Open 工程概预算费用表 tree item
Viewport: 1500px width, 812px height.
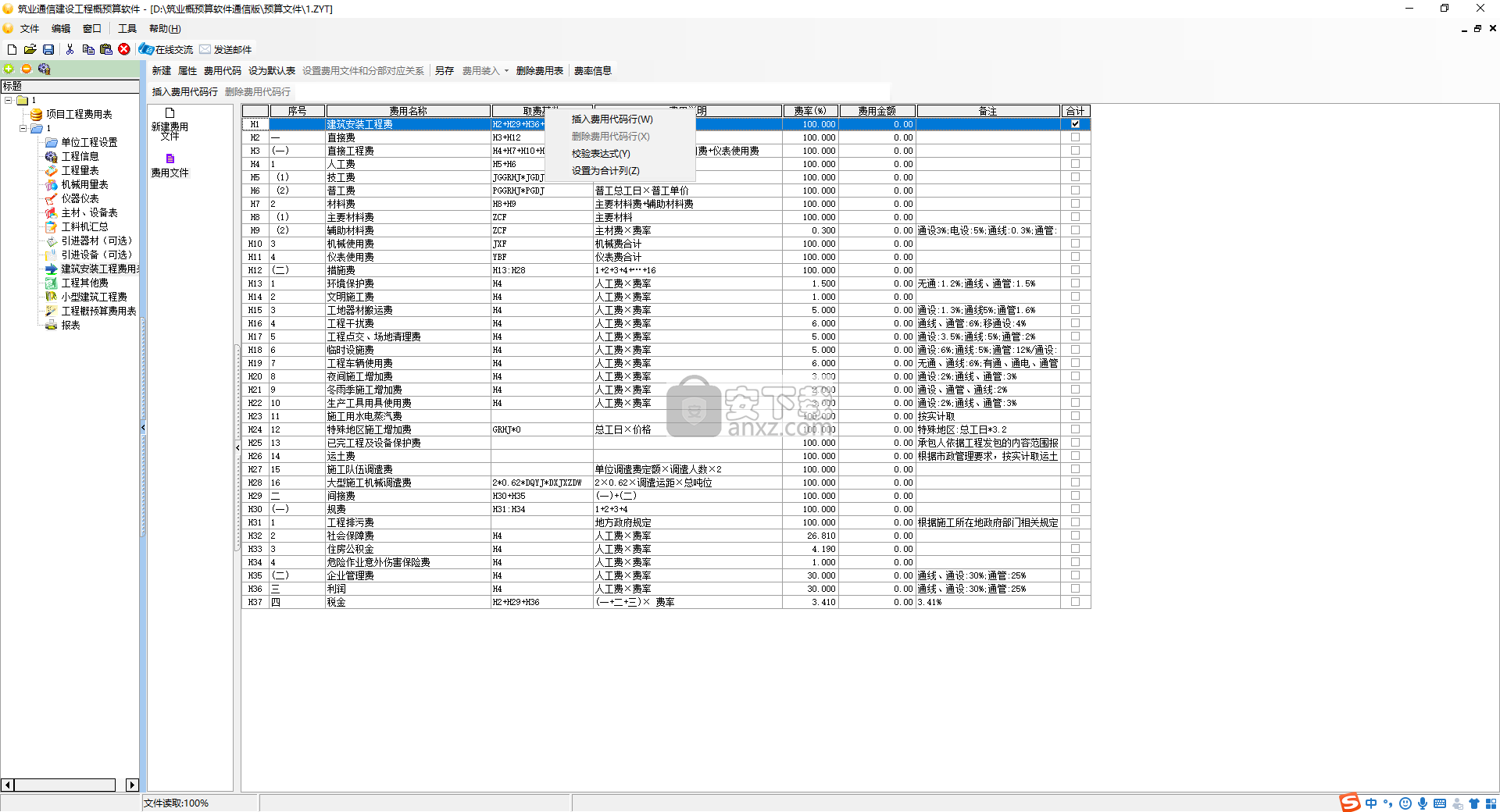coord(98,311)
